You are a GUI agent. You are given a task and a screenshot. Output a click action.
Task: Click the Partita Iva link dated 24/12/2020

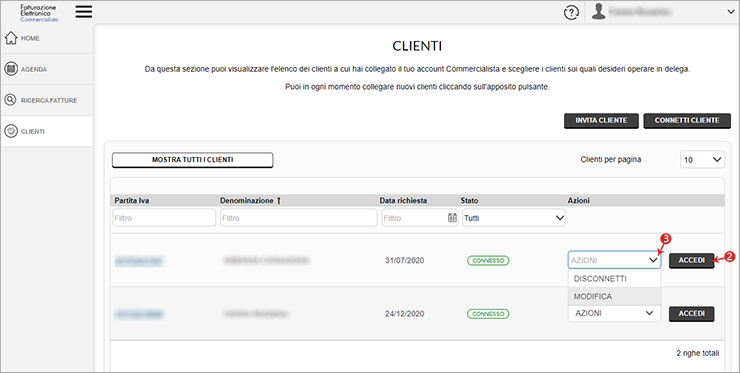point(139,314)
